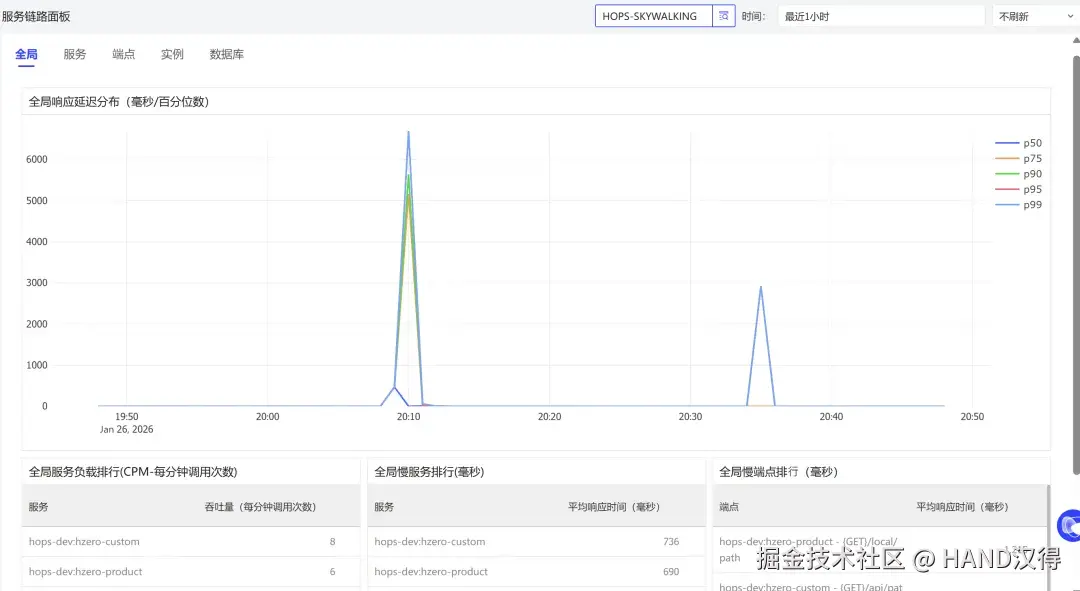Toggle the p90 legend series
This screenshot has height=591, width=1080.
pyautogui.click(x=1019, y=174)
